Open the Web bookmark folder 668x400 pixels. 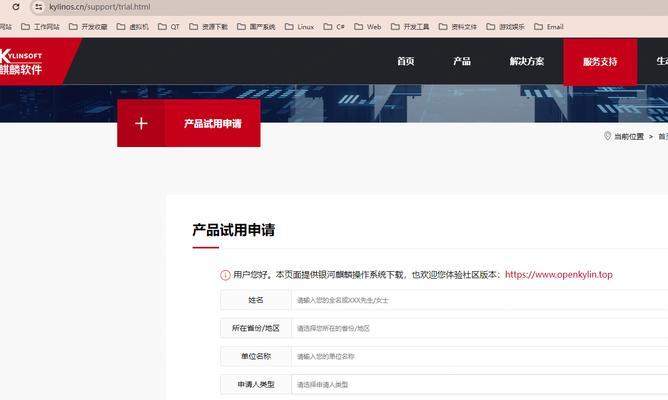click(x=368, y=27)
